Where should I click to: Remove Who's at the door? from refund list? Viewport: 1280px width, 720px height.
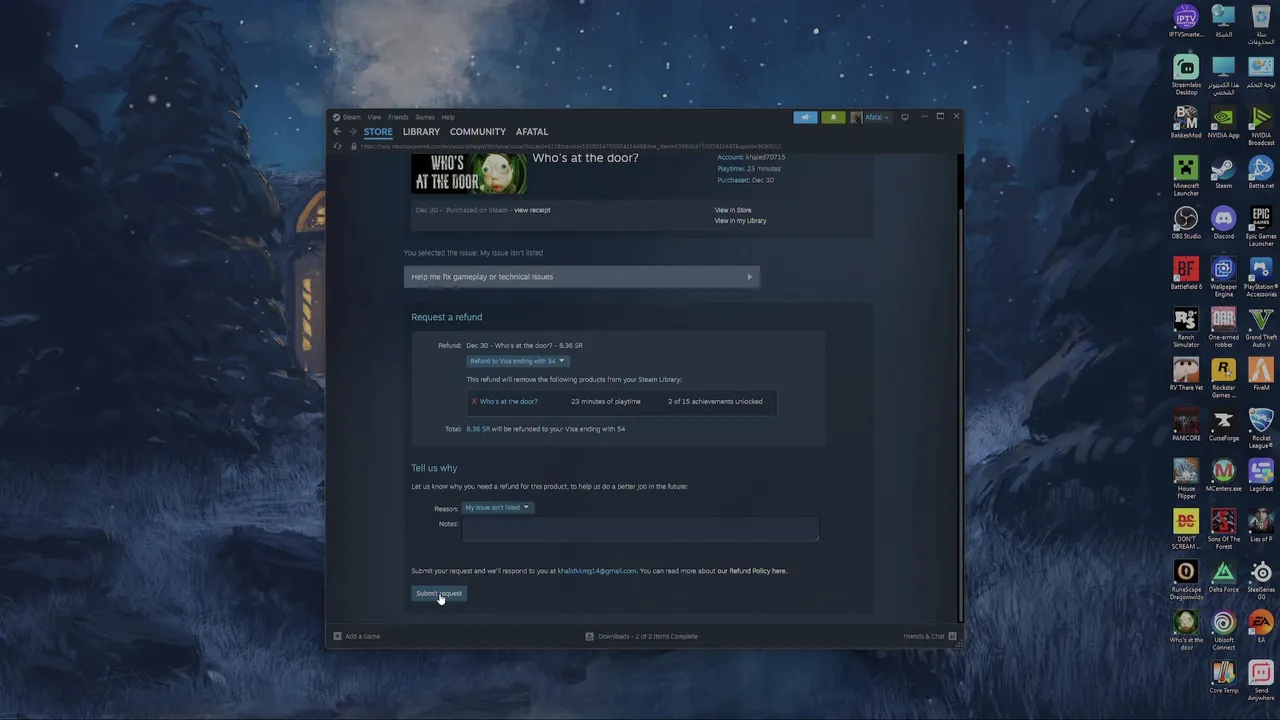[x=474, y=401]
